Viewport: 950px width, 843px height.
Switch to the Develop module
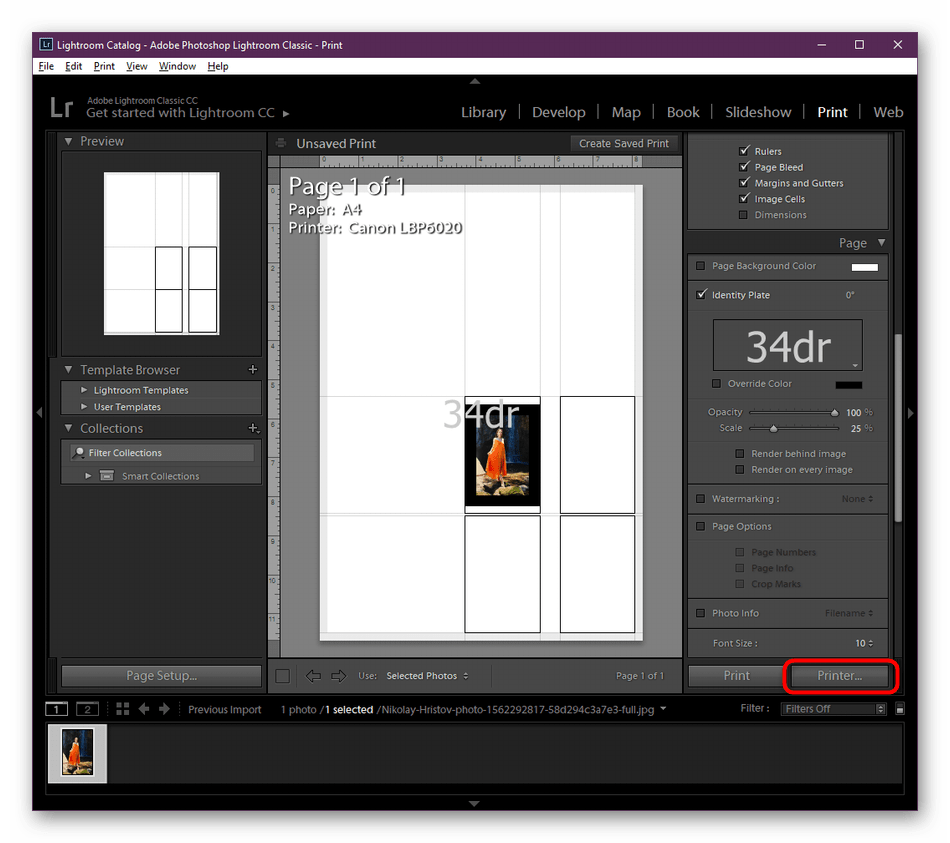point(559,112)
